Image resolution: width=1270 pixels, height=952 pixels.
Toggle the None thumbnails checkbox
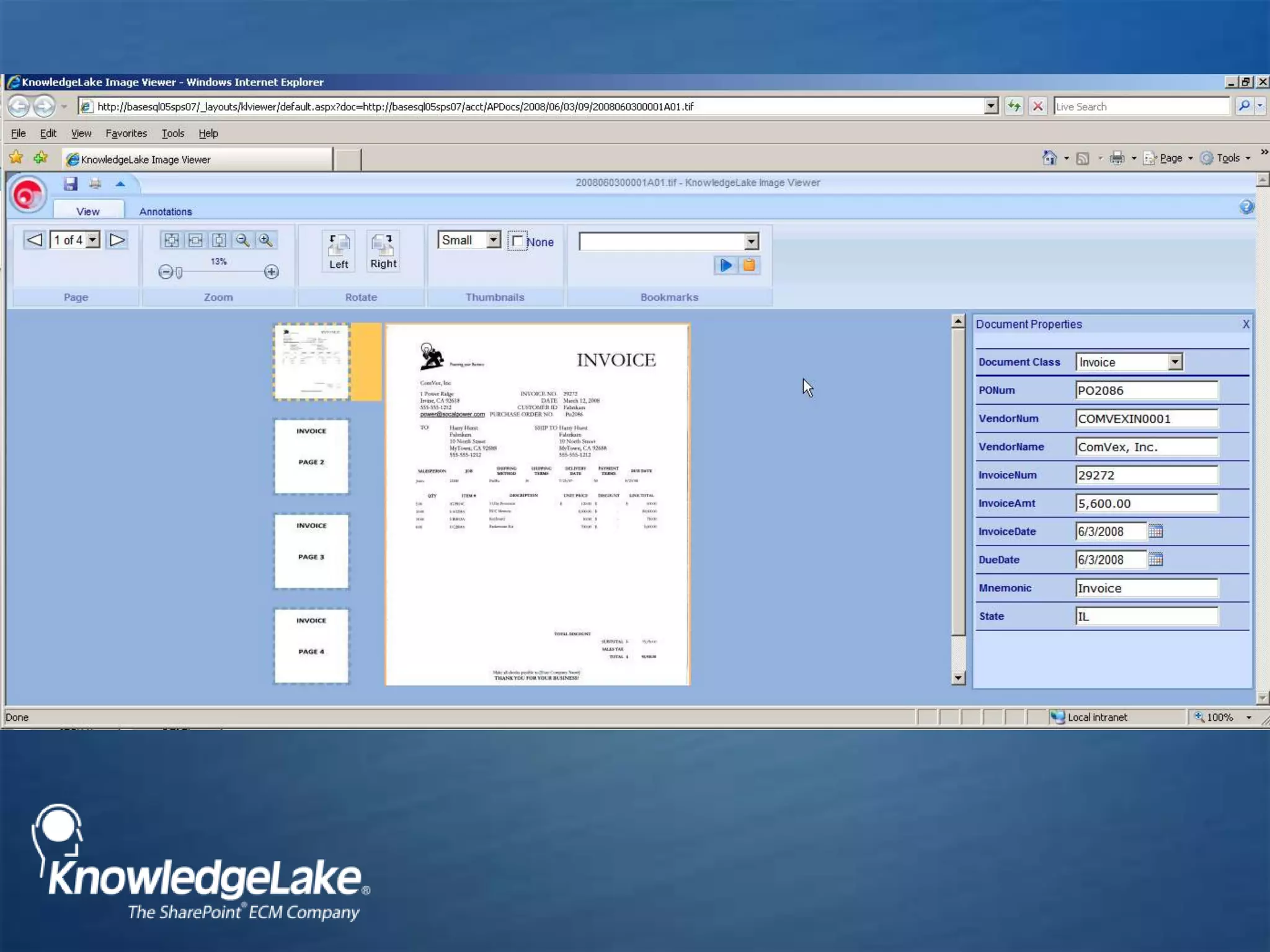click(517, 241)
